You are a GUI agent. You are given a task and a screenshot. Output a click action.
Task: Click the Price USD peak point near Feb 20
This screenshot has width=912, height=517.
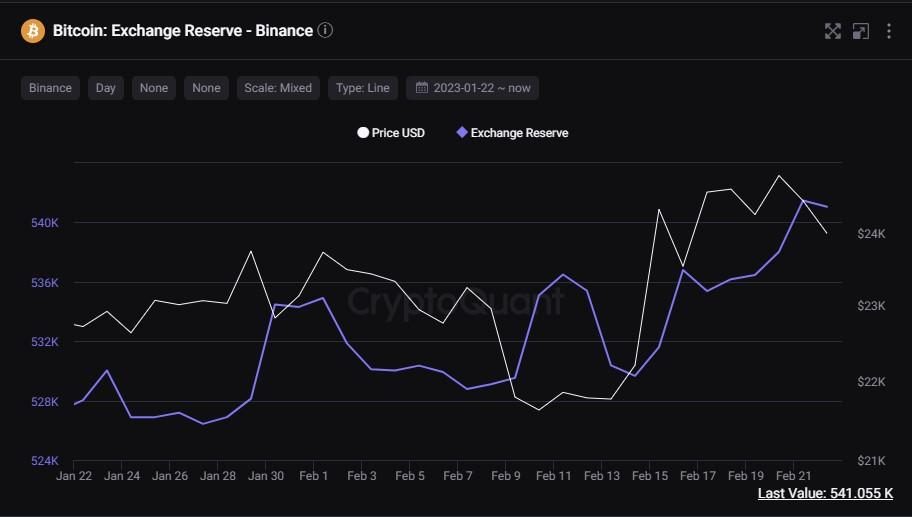pos(779,176)
